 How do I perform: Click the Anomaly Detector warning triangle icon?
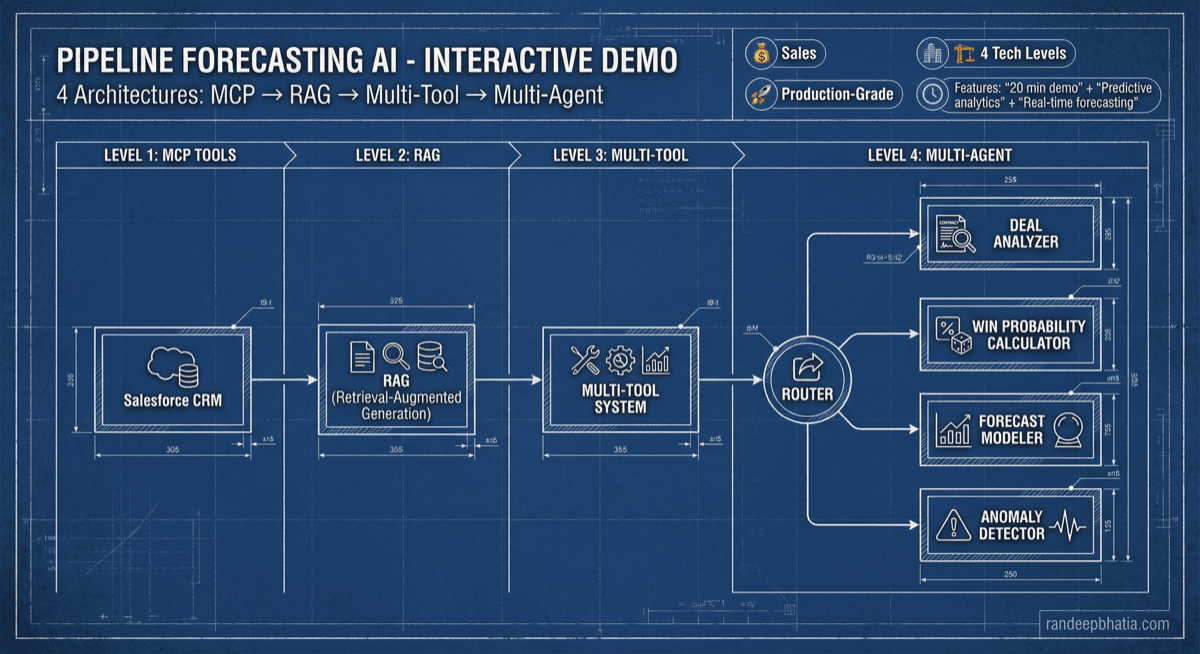pyautogui.click(x=951, y=526)
